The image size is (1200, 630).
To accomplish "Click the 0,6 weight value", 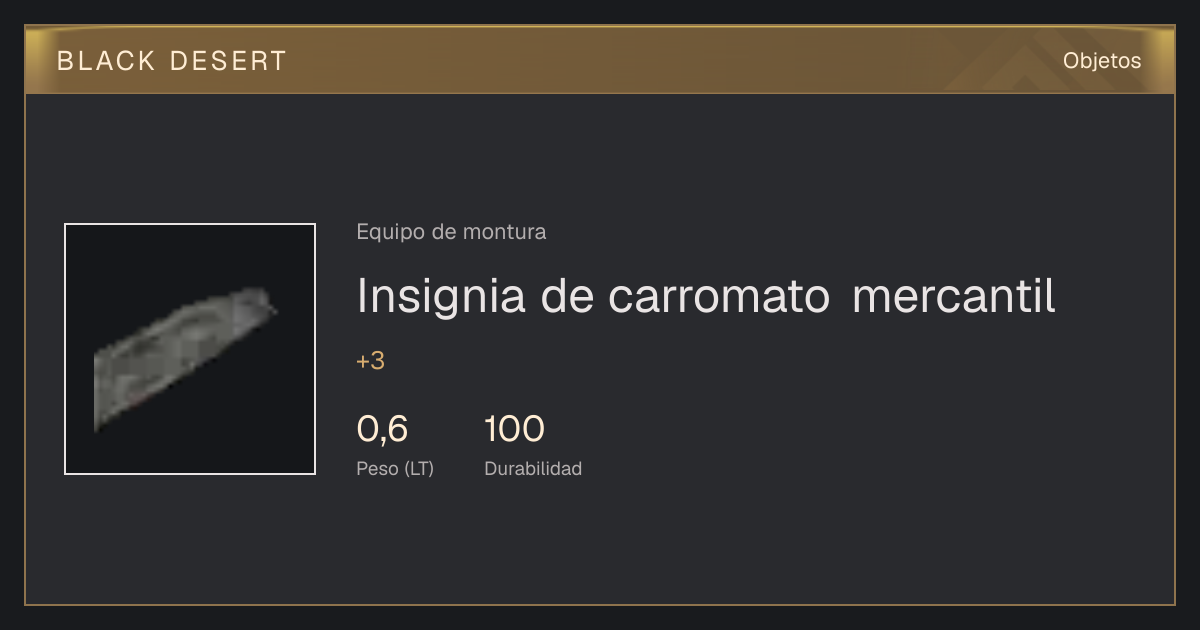I will (382, 429).
